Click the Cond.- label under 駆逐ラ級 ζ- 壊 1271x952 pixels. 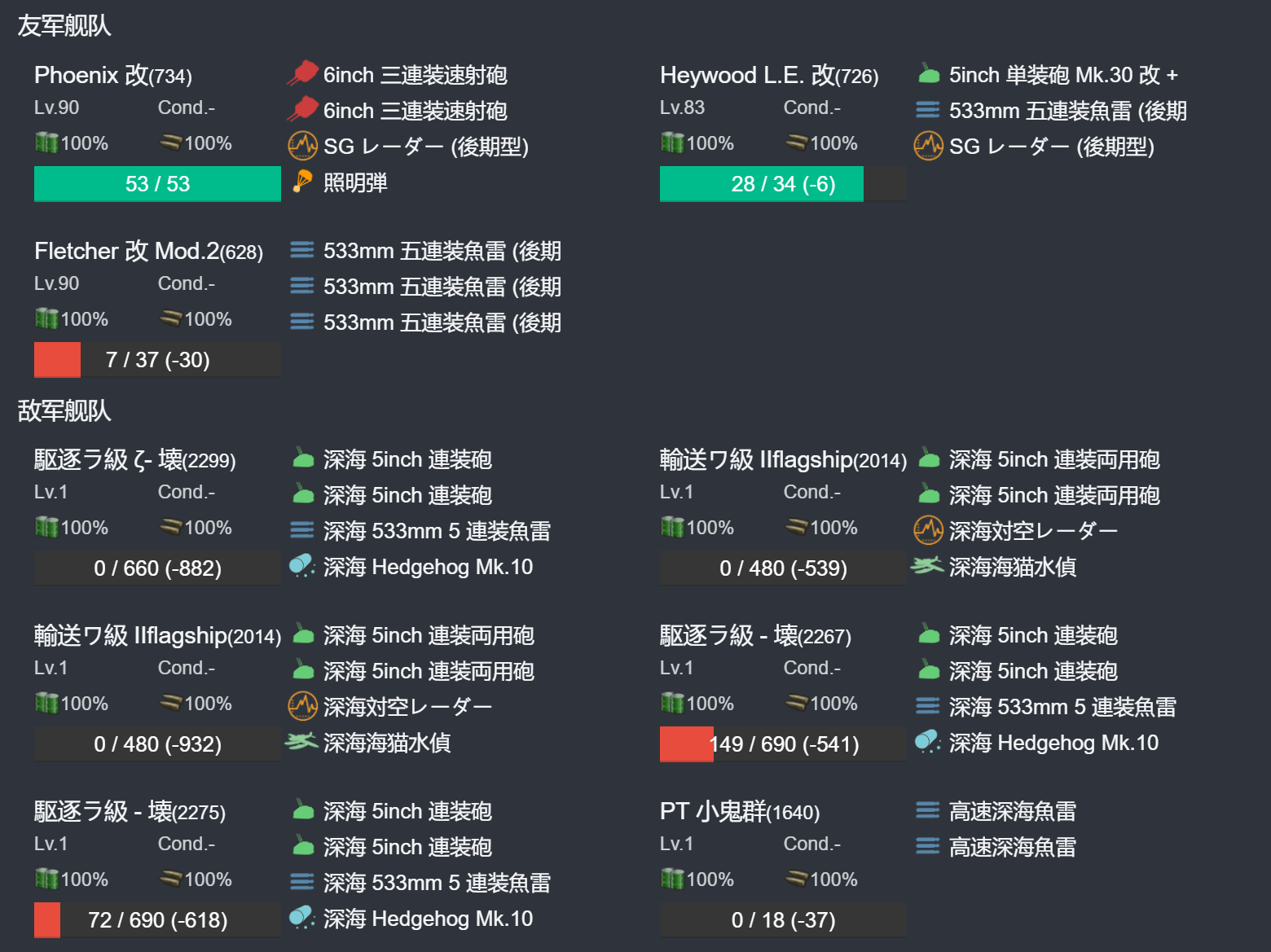coord(186,491)
